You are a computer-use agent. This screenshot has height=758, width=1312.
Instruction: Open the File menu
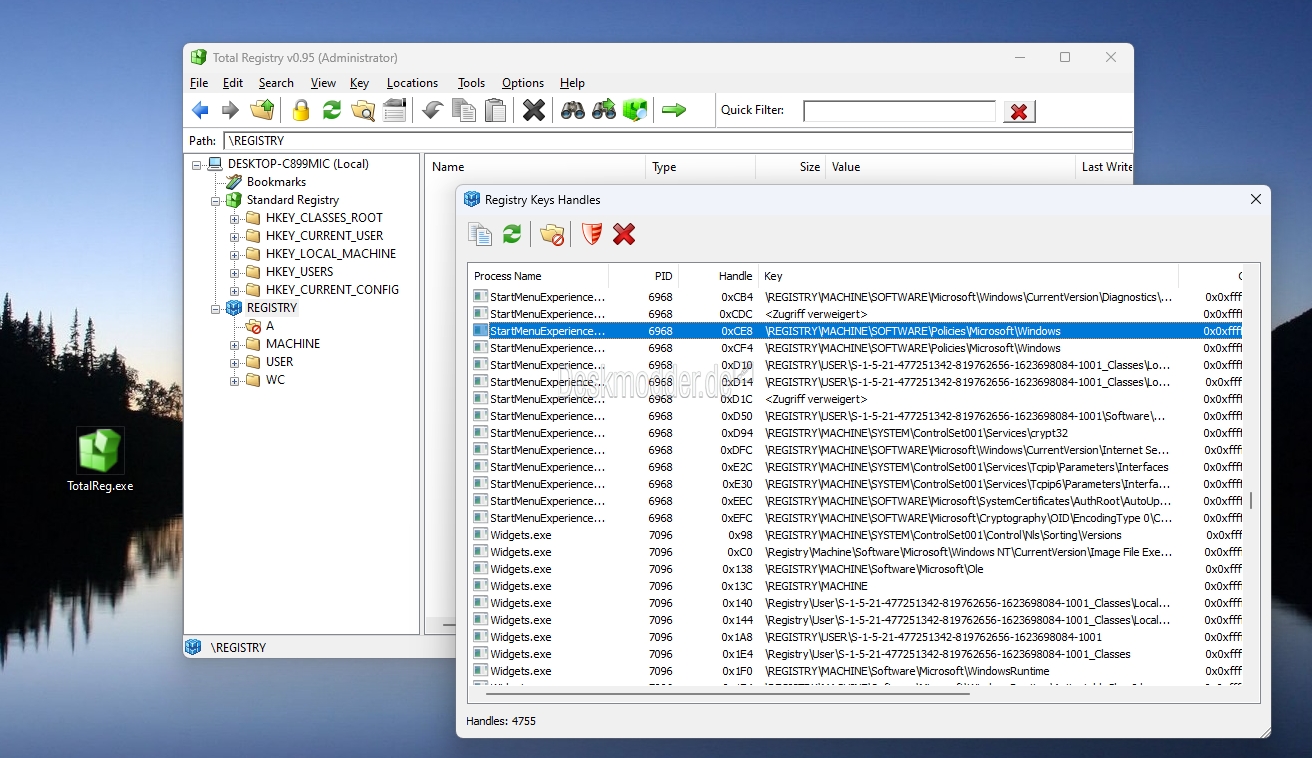[x=199, y=83]
